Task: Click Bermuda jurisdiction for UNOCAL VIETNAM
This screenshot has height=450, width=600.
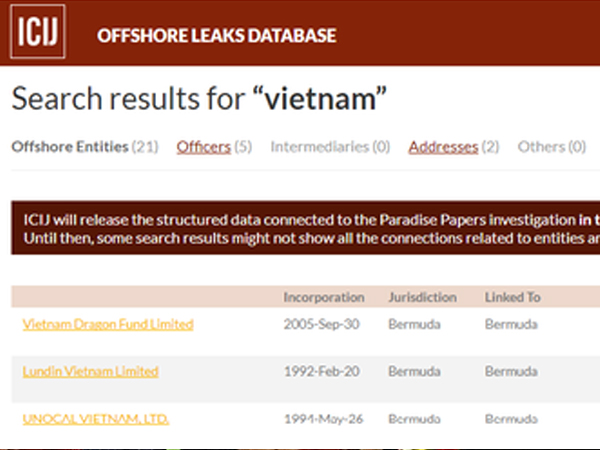Action: point(414,419)
